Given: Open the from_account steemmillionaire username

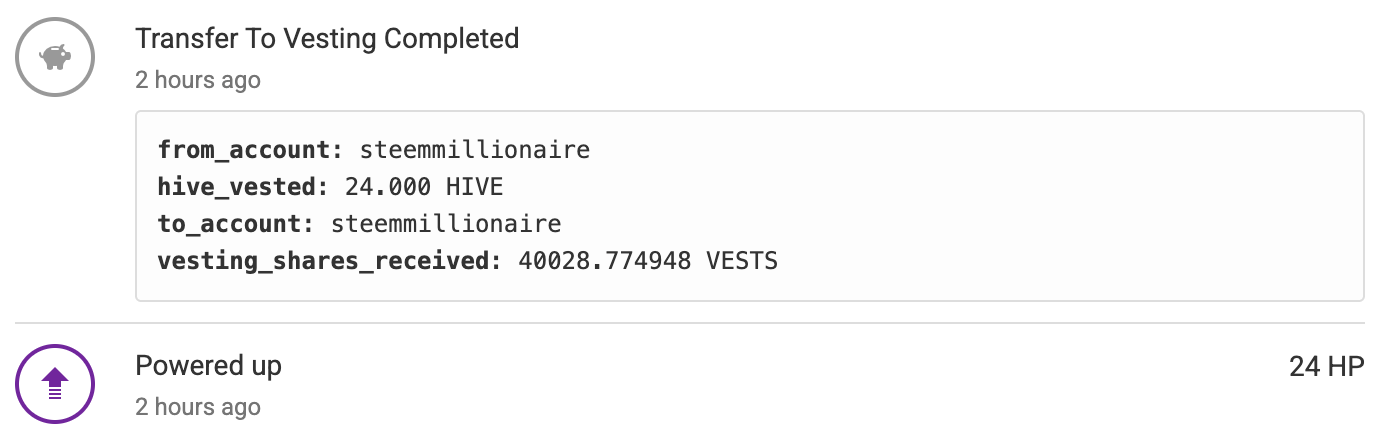Looking at the screenshot, I should pyautogui.click(x=475, y=151).
